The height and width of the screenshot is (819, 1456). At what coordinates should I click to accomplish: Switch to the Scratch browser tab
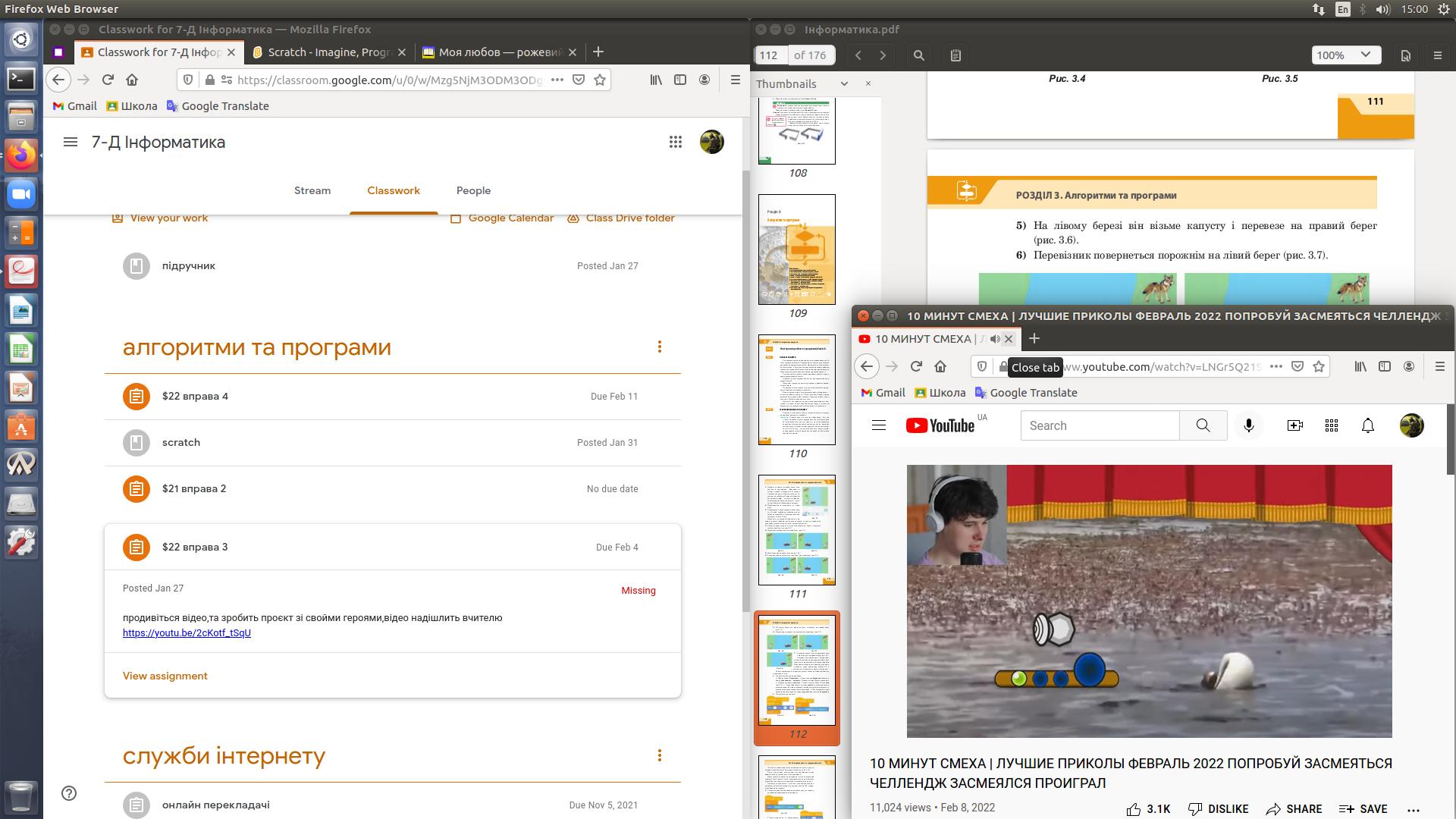point(328,52)
